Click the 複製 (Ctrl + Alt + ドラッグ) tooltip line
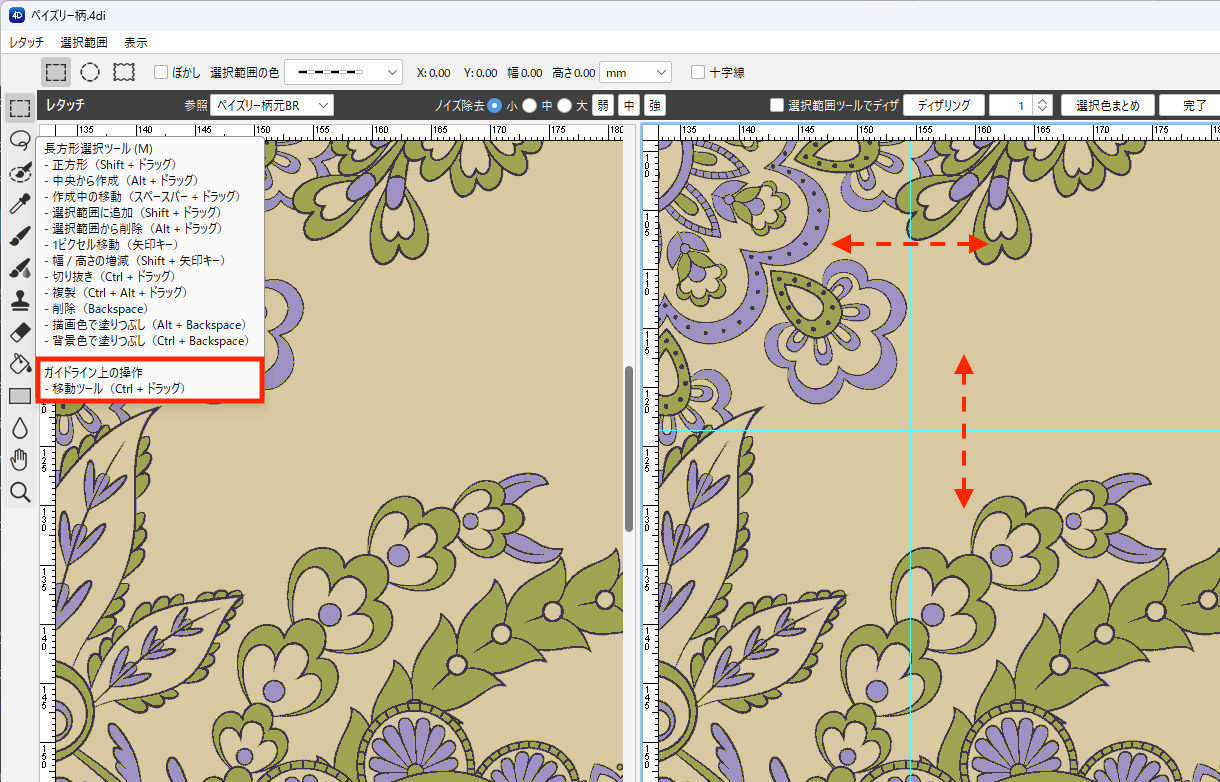This screenshot has height=782, width=1220. point(116,292)
